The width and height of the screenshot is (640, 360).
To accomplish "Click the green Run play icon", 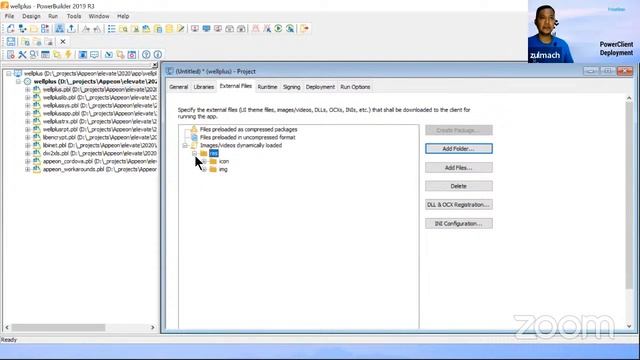I will point(278,29).
